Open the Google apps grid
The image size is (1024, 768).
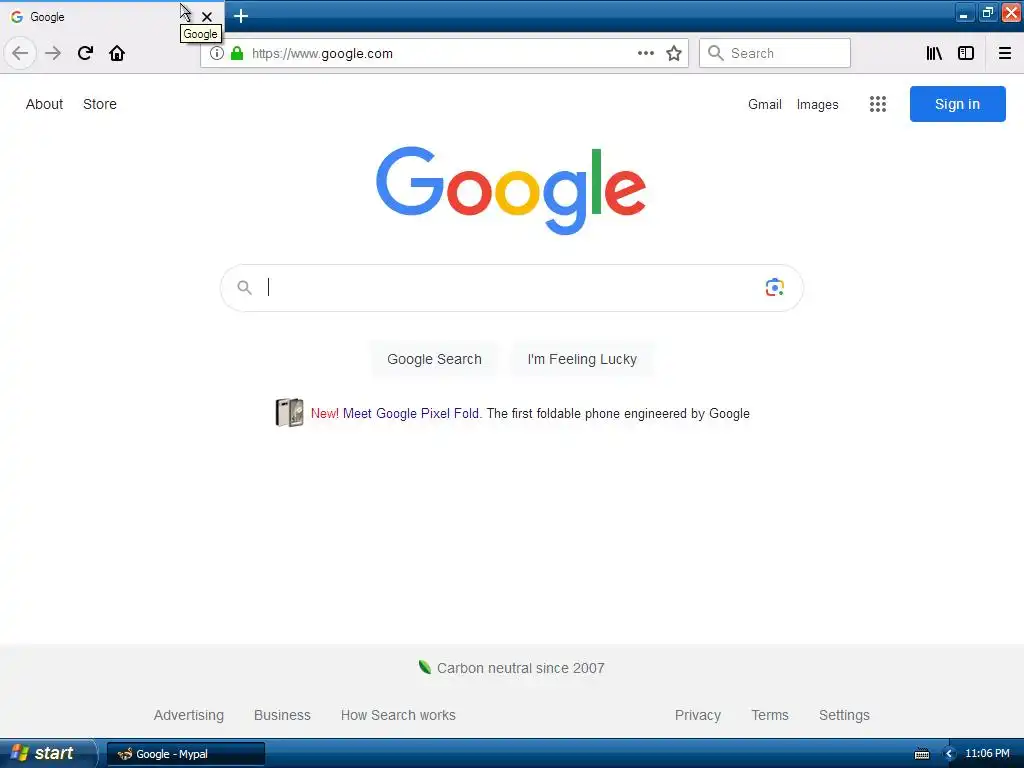point(878,104)
